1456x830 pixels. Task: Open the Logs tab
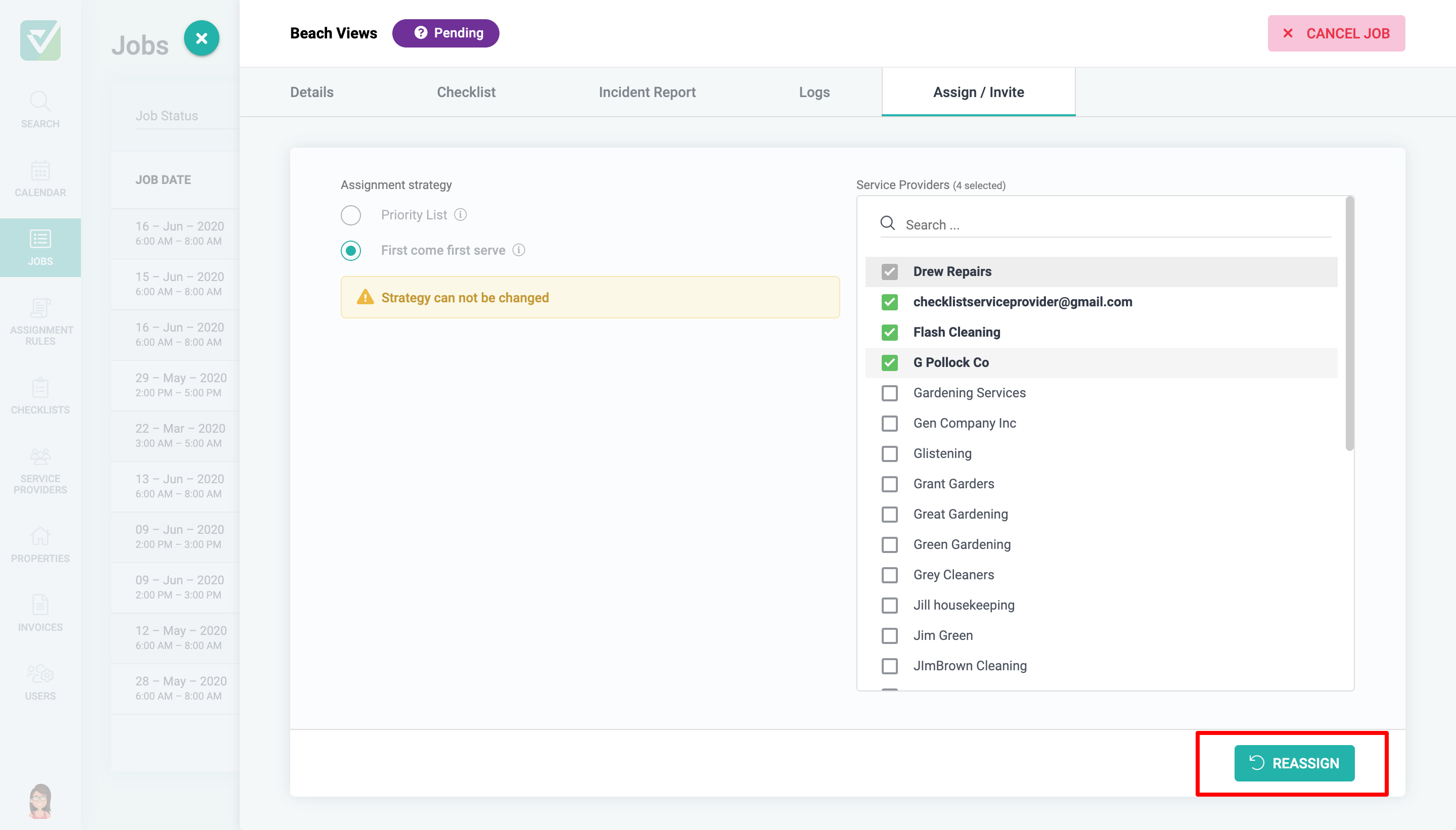click(814, 93)
